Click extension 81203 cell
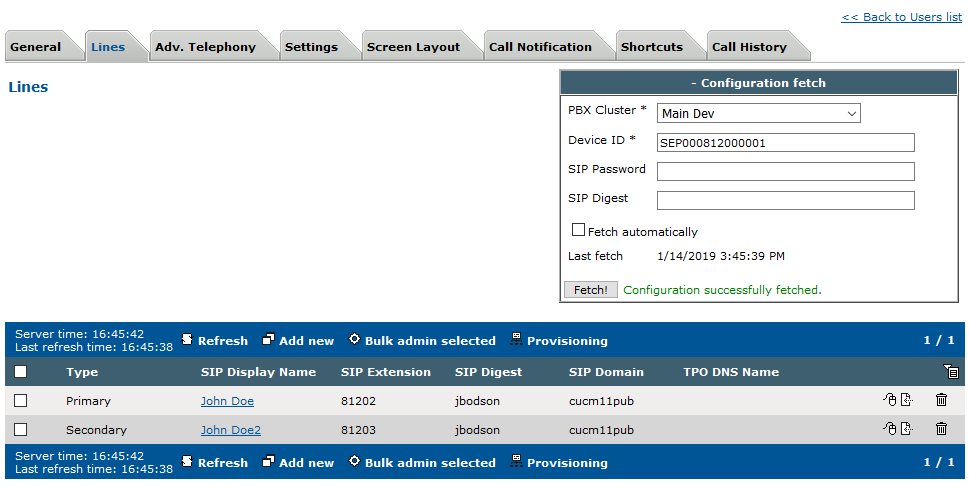This screenshot has height=488, width=969. pyautogui.click(x=358, y=430)
